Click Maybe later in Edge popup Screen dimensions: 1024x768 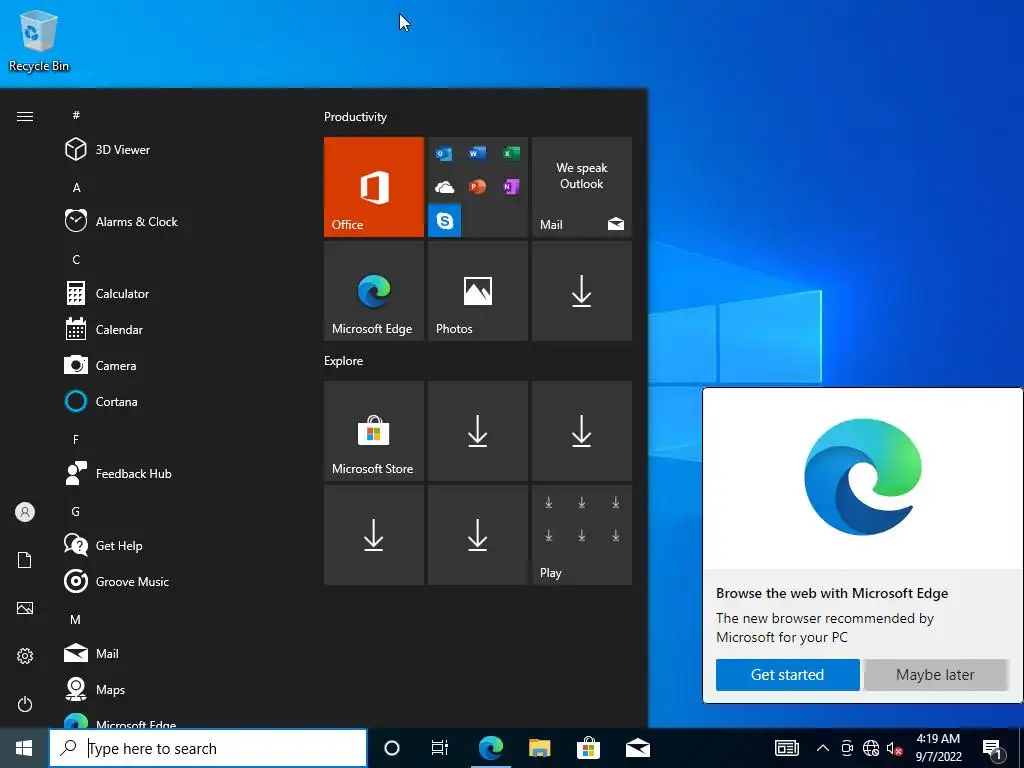point(935,675)
